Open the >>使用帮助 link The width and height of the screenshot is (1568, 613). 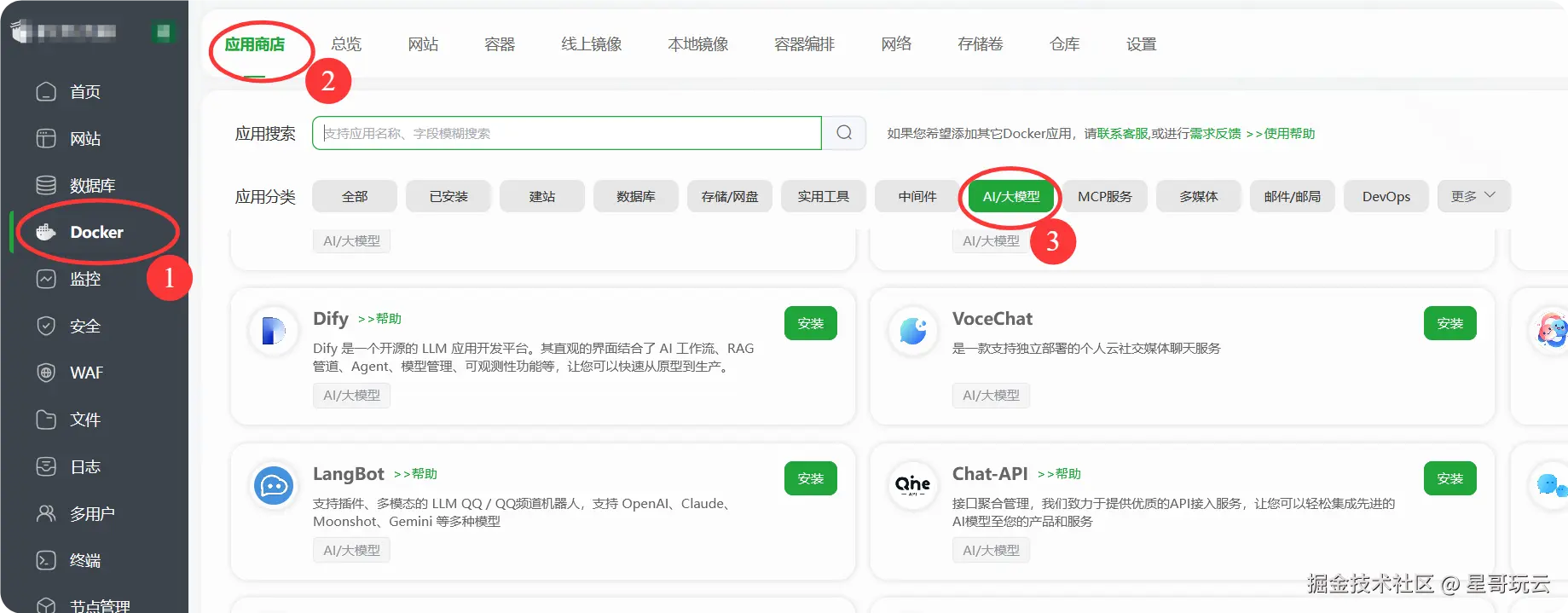click(1281, 134)
